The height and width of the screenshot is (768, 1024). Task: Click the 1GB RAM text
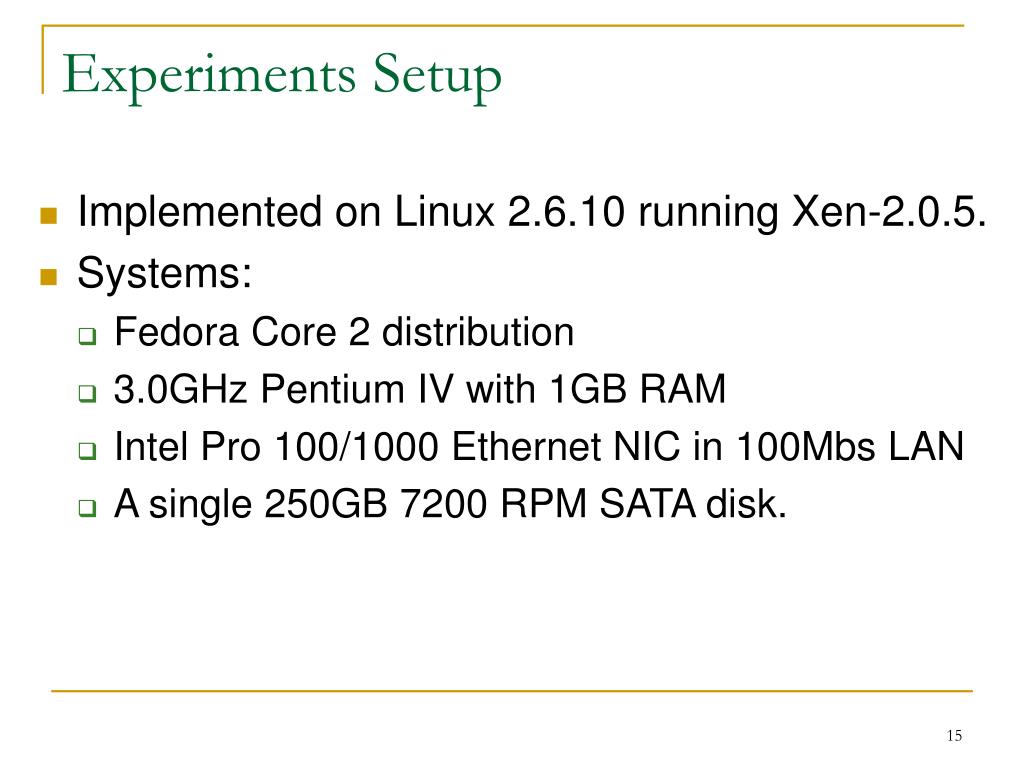[x=637, y=389]
